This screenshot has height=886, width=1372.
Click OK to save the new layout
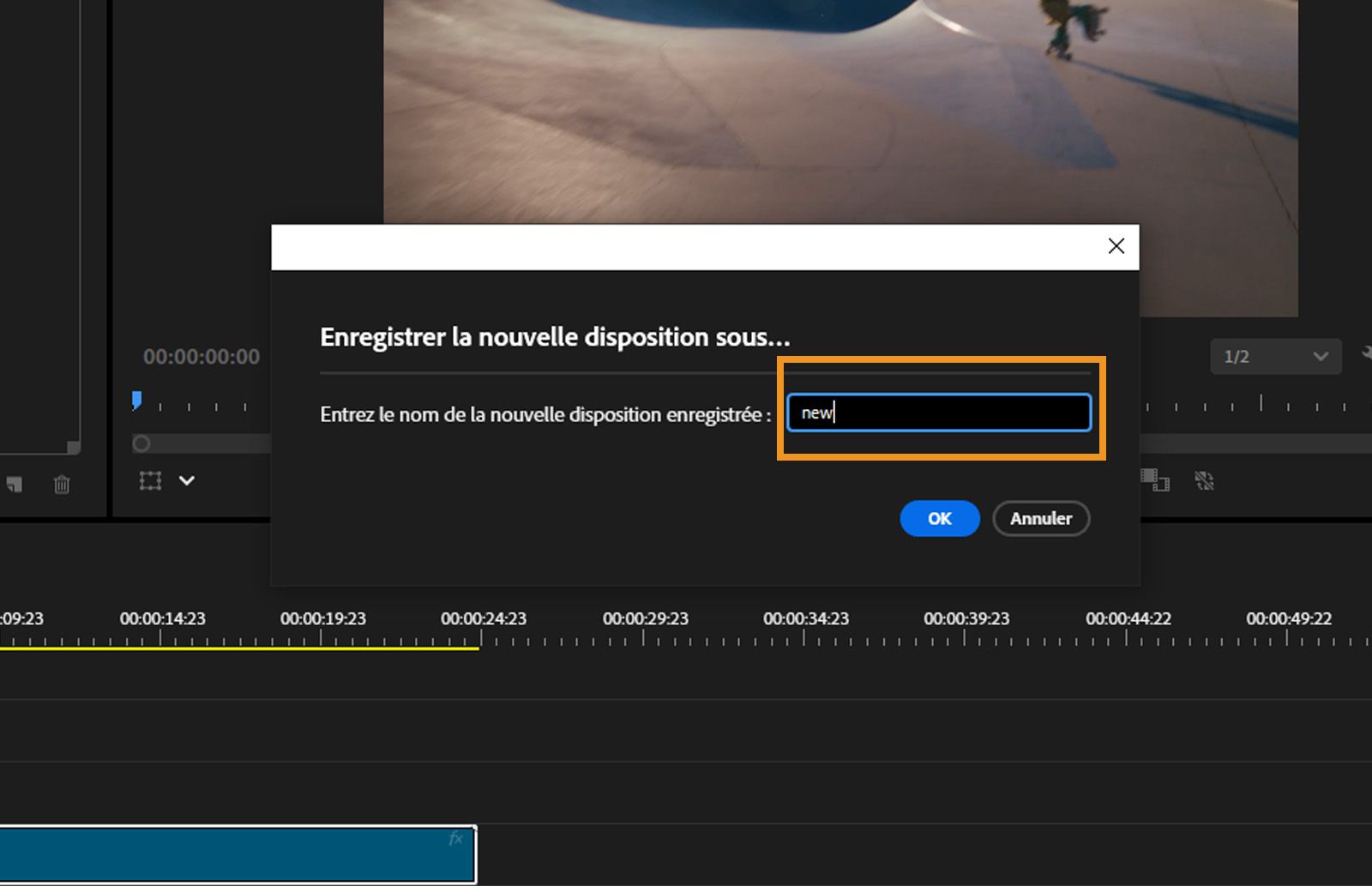click(x=939, y=518)
